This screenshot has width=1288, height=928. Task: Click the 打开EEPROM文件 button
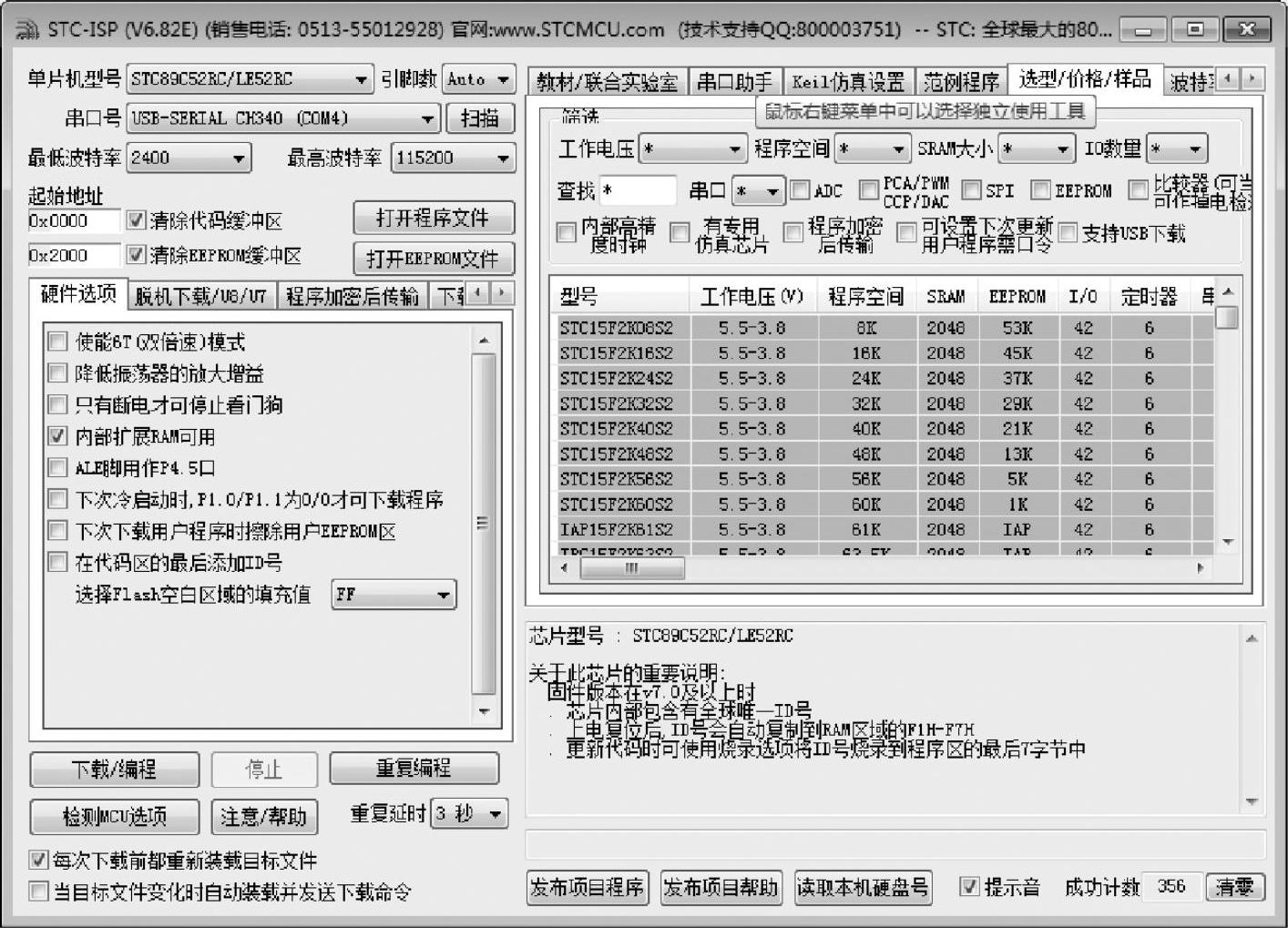tap(434, 260)
